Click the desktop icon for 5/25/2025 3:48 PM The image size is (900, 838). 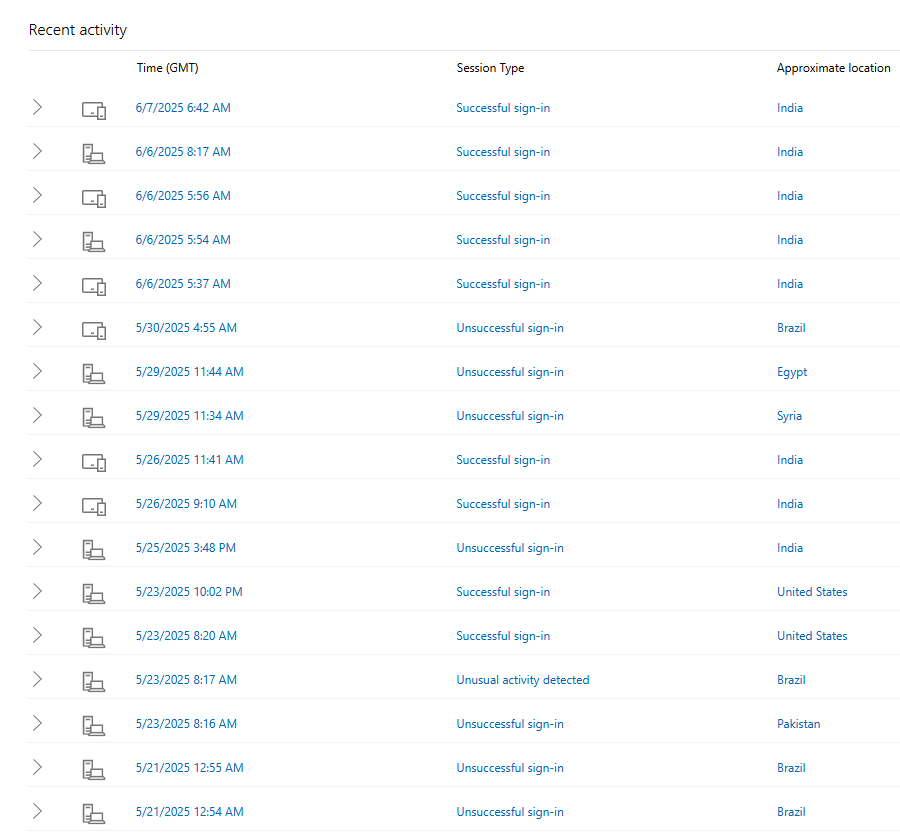pos(94,550)
